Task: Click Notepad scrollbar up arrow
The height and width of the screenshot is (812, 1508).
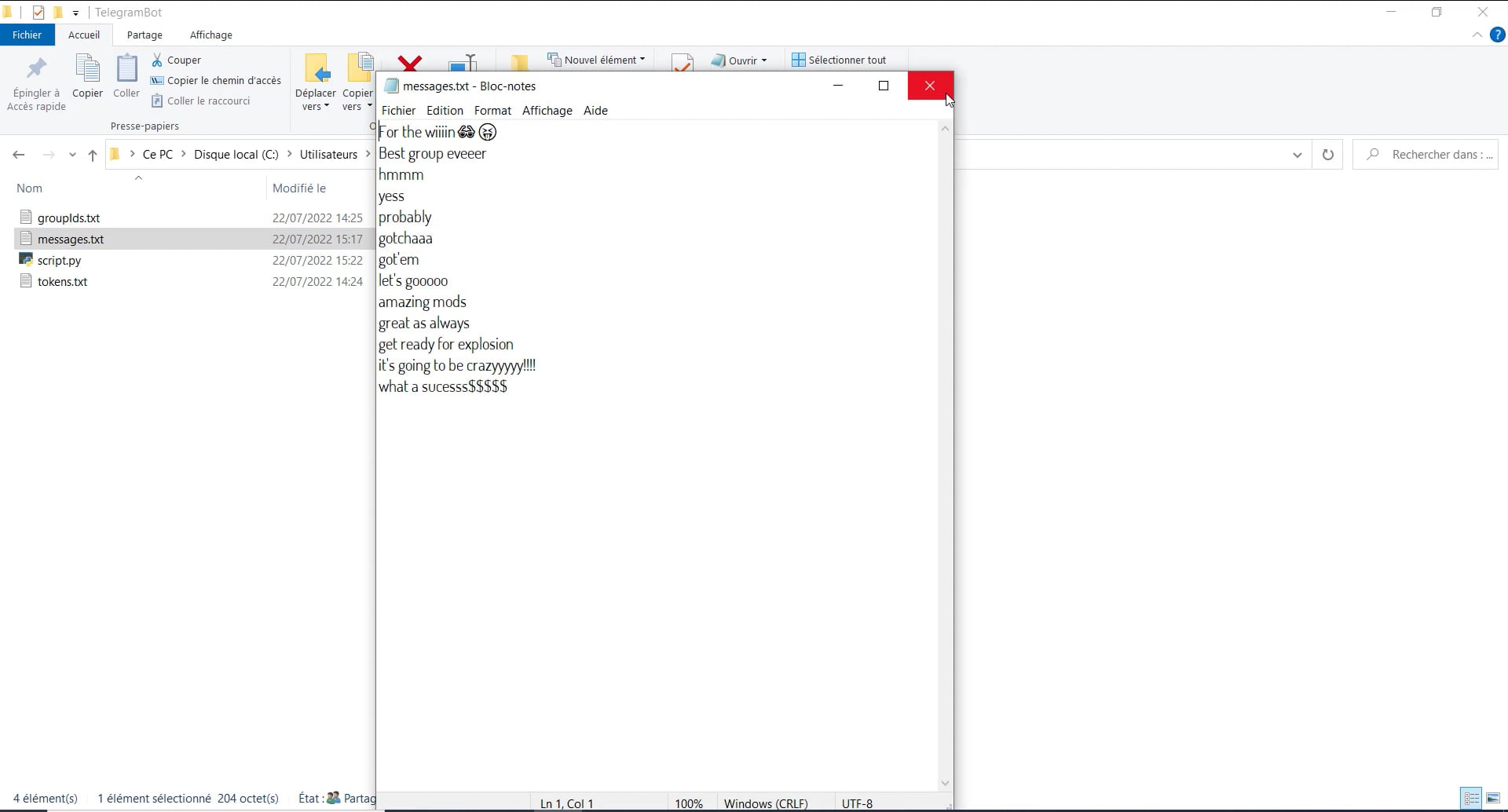Action: [x=945, y=128]
